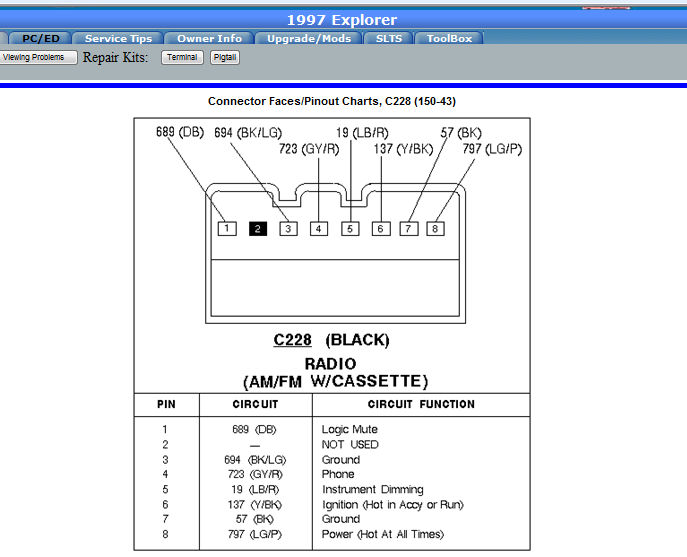Click the underlined C228 connector link
This screenshot has height=557, width=687.
(292, 340)
